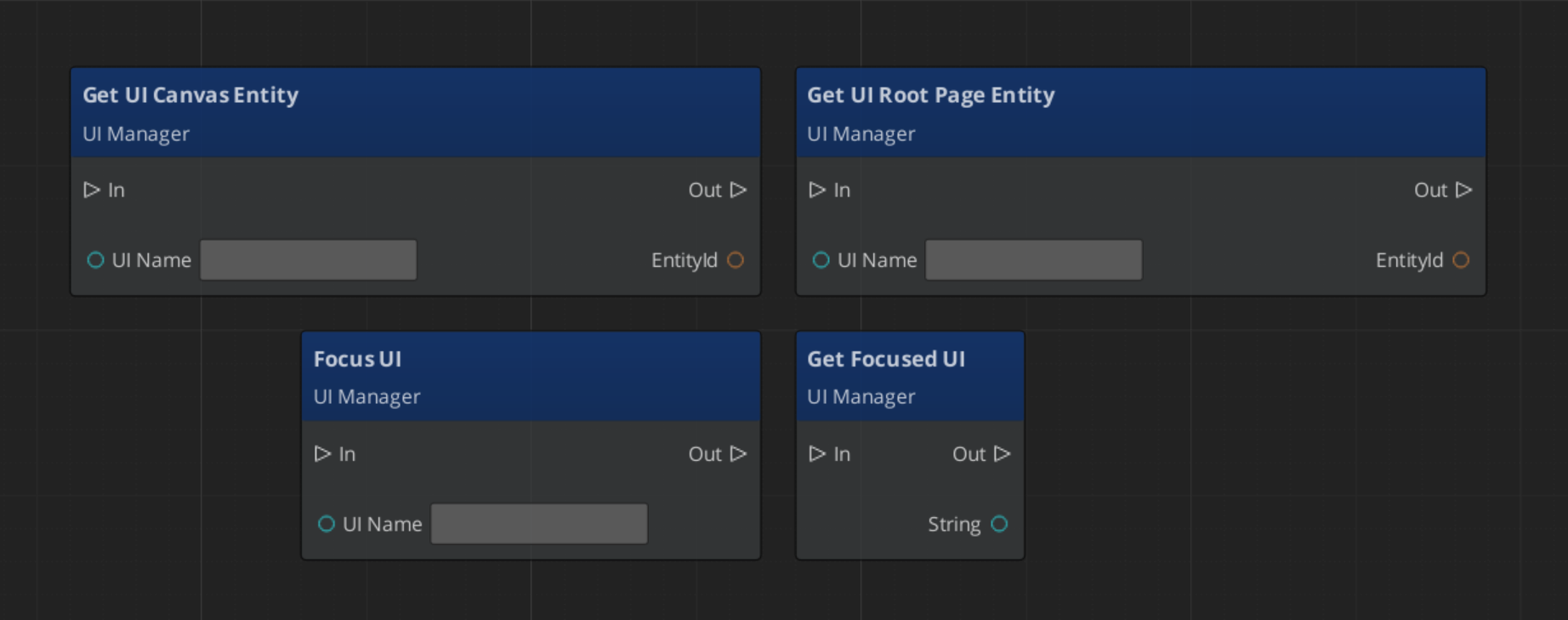
Task: Click the UI Name data pin on Get UI Root Page Entity
Action: (x=821, y=260)
